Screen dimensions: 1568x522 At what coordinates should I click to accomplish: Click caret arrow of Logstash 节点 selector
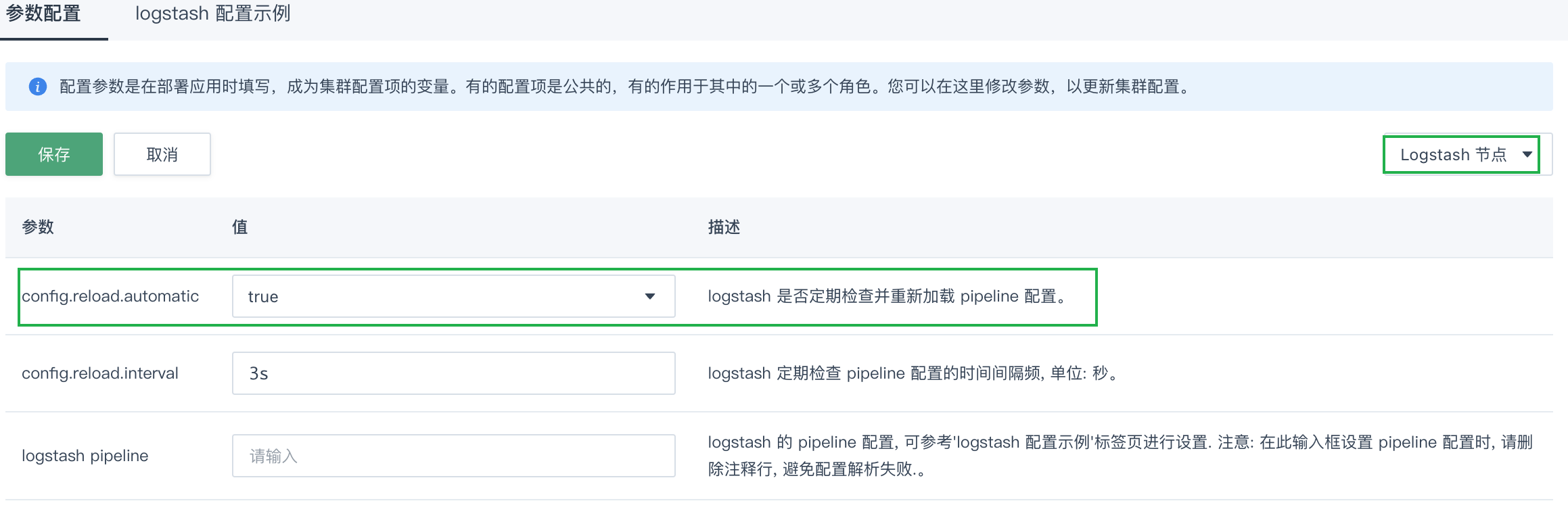pos(1527,155)
